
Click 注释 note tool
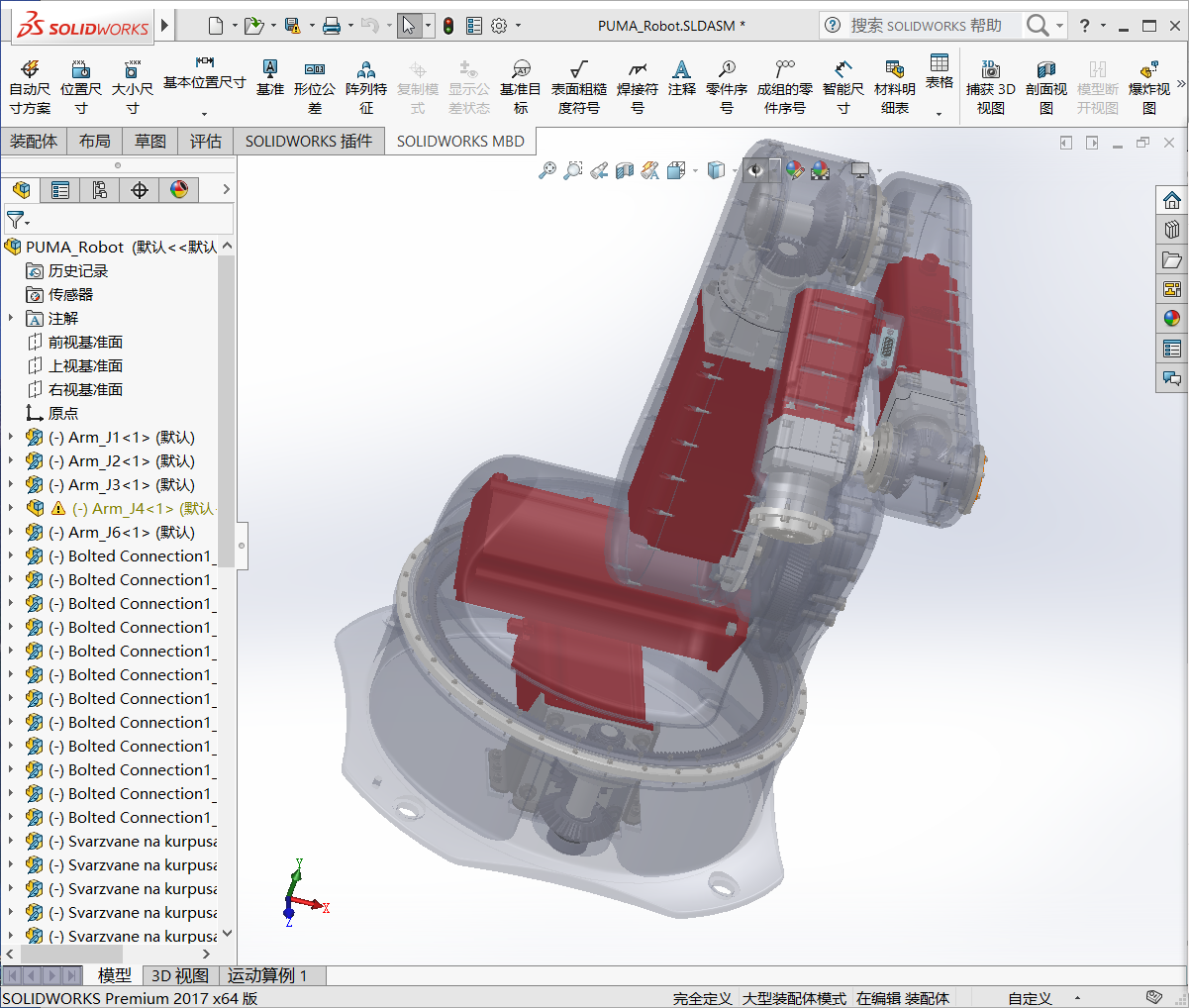tap(682, 77)
